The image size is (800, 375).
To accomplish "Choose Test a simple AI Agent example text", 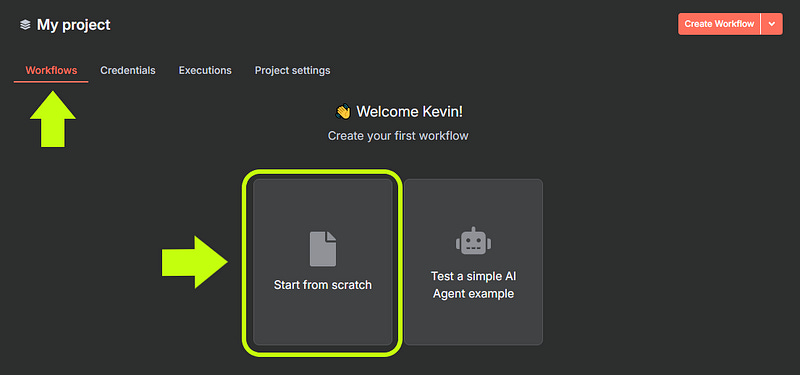I will (x=473, y=285).
